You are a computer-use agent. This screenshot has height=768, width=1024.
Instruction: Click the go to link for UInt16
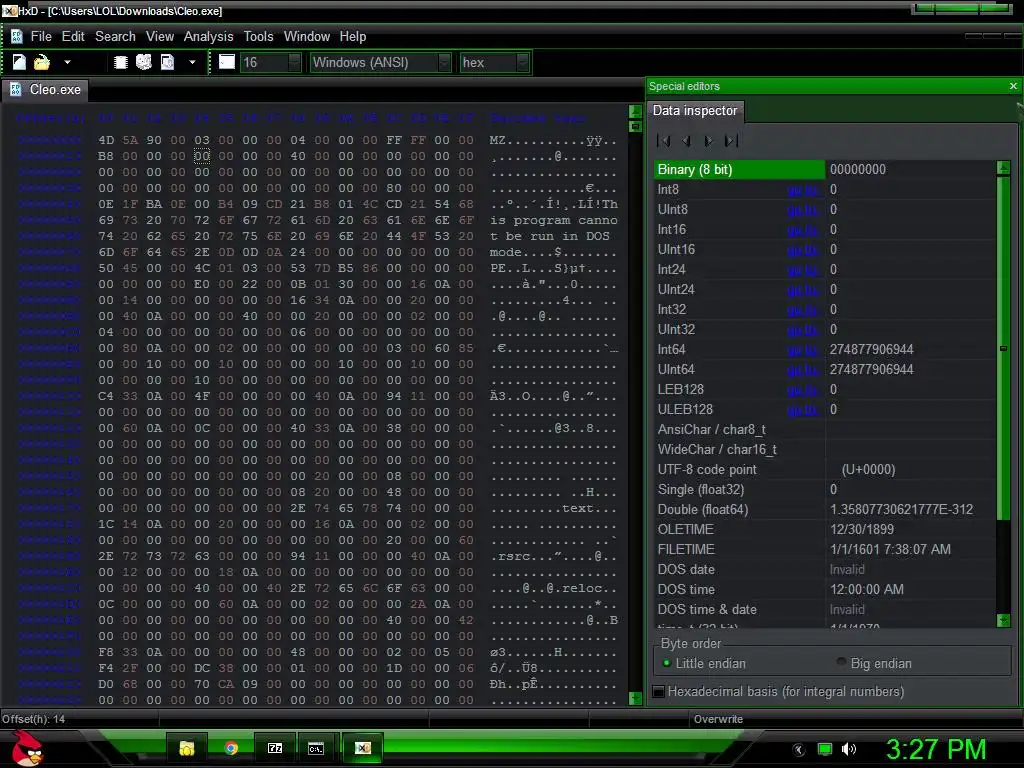point(803,250)
